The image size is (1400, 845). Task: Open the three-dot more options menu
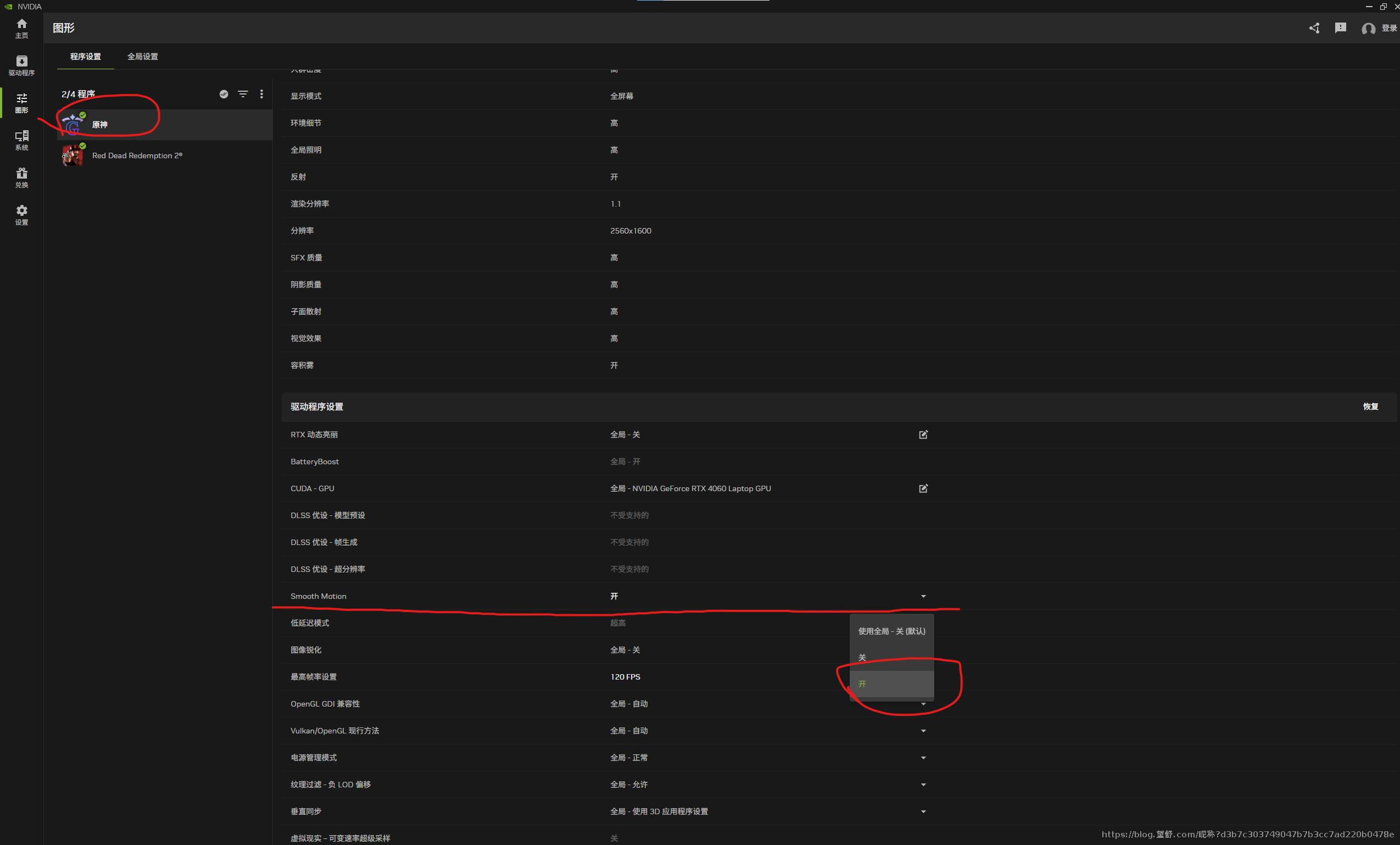[x=261, y=94]
